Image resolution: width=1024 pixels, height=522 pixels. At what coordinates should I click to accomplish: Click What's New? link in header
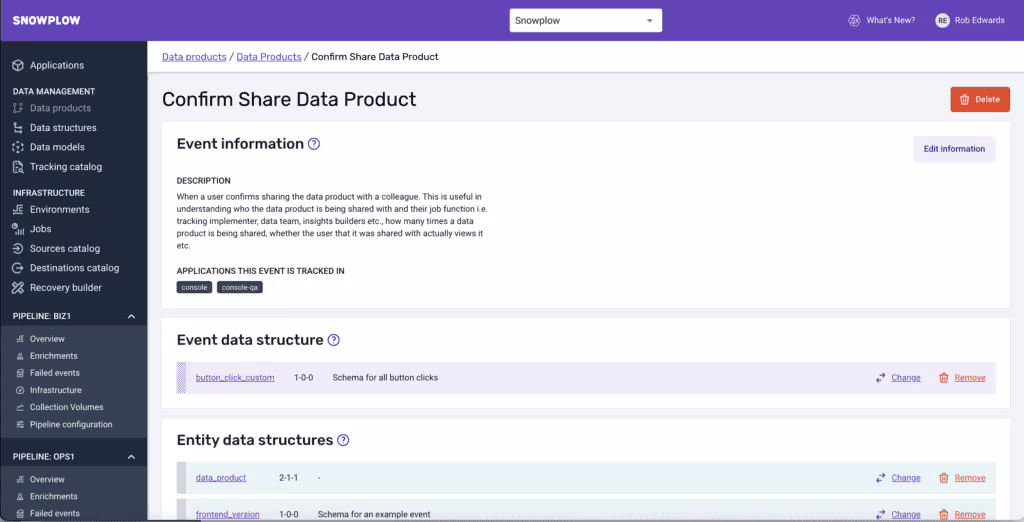tap(891, 20)
